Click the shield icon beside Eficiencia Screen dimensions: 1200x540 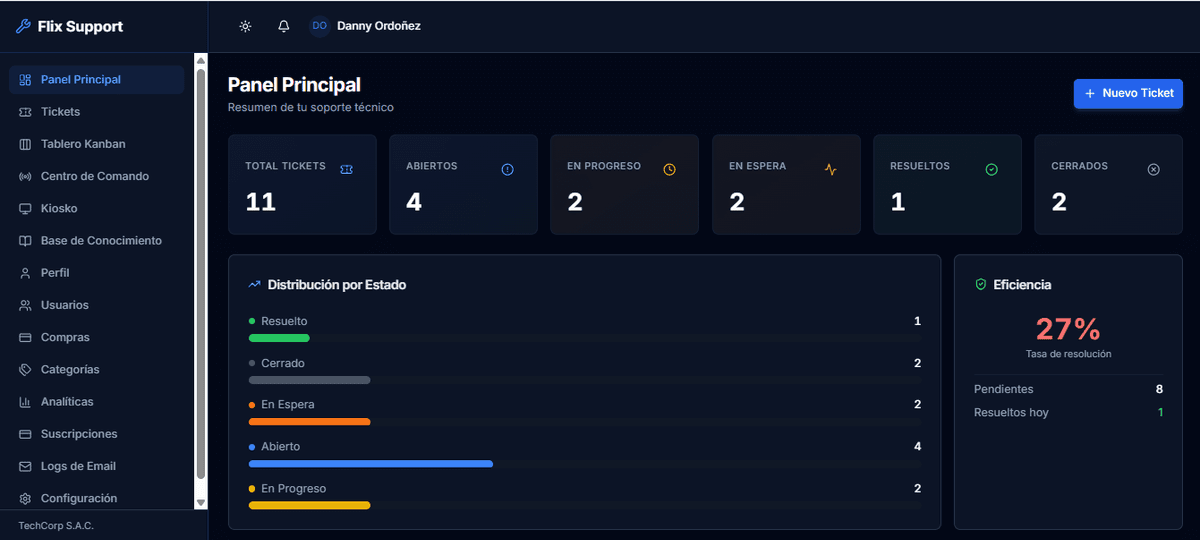(x=981, y=285)
